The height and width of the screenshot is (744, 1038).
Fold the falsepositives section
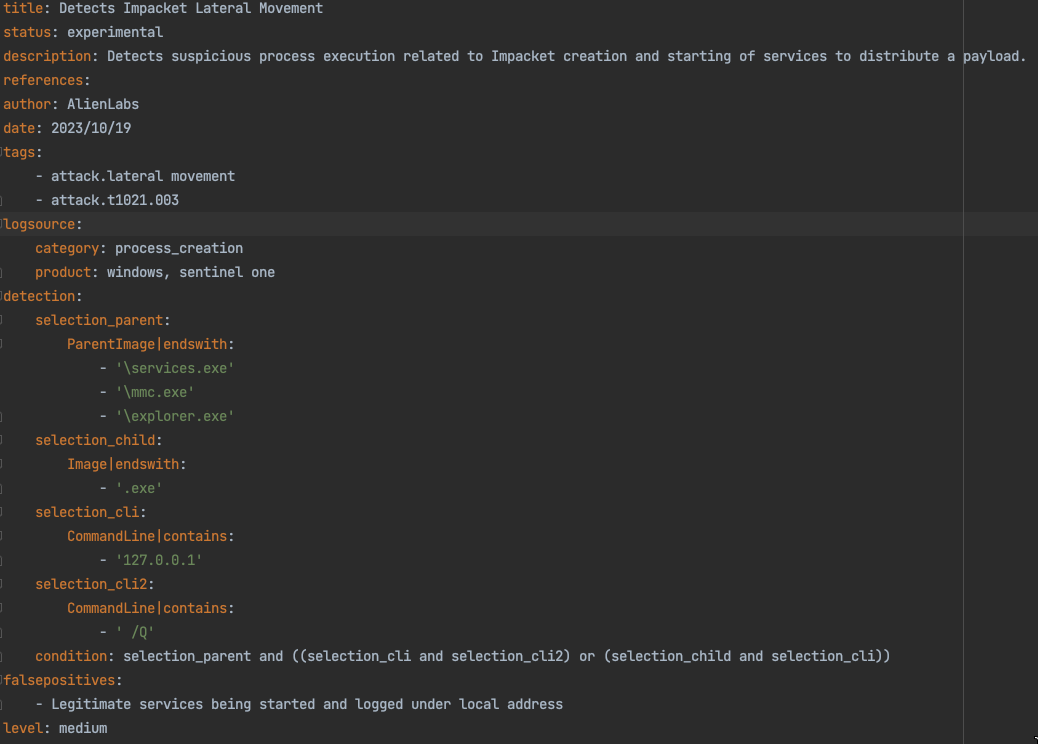3,680
